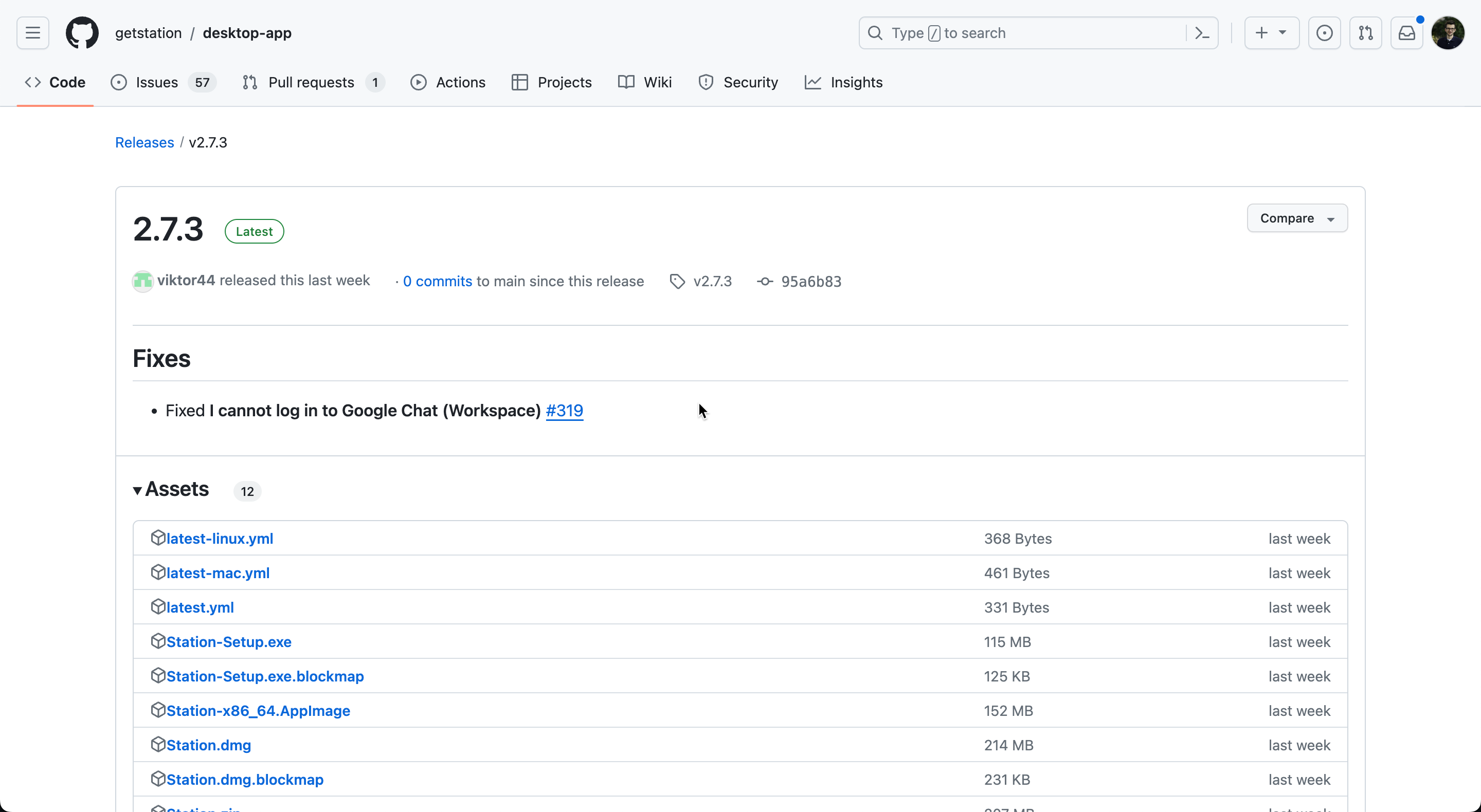Open the Issues tab
1481x812 pixels.
164,82
